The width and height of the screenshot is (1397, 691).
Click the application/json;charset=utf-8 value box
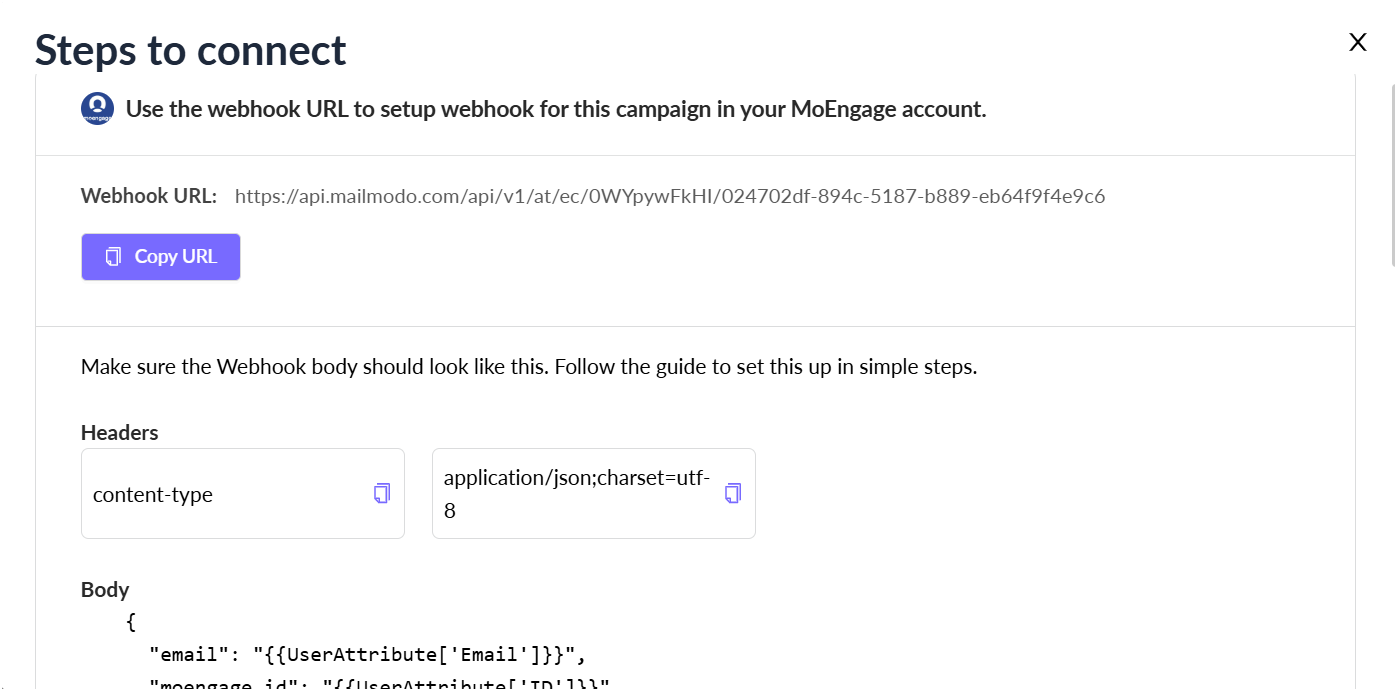coord(594,494)
